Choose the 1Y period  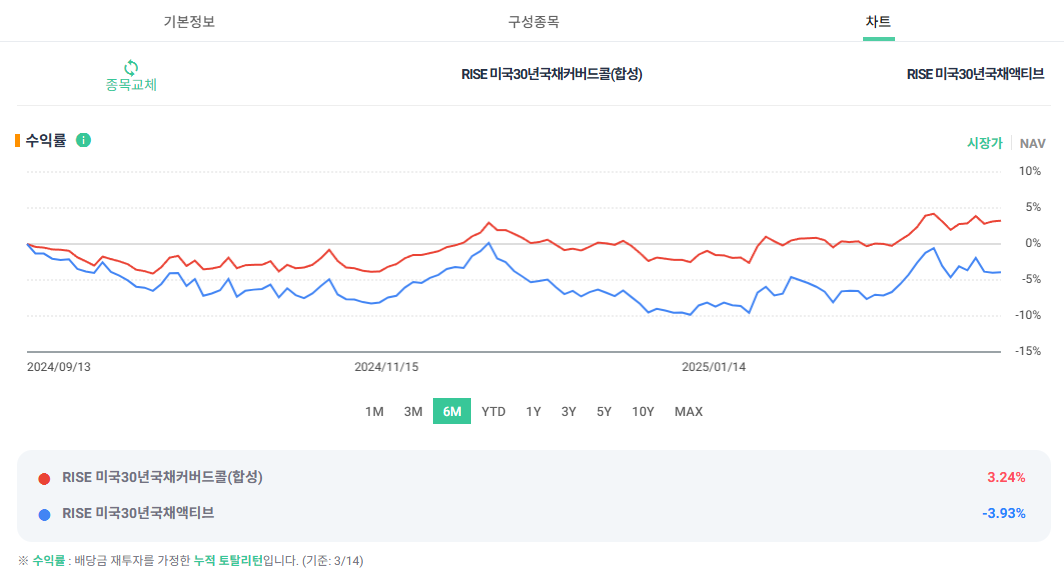point(533,411)
